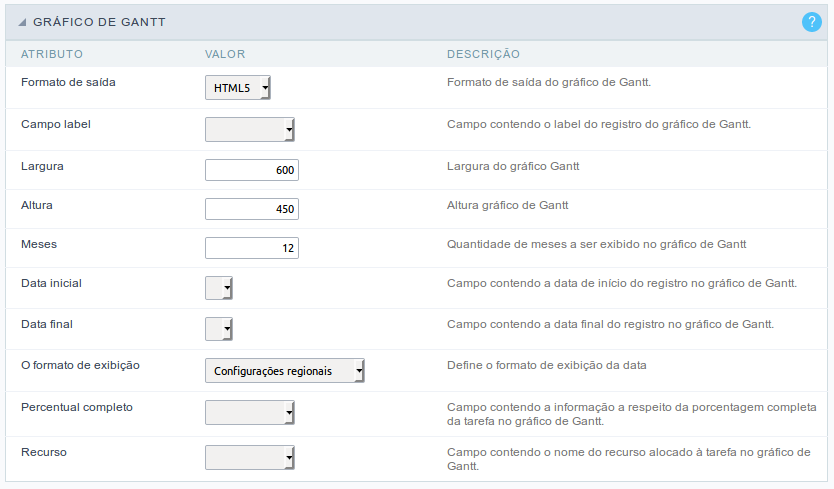Click the Meses input field with 12

(252, 247)
